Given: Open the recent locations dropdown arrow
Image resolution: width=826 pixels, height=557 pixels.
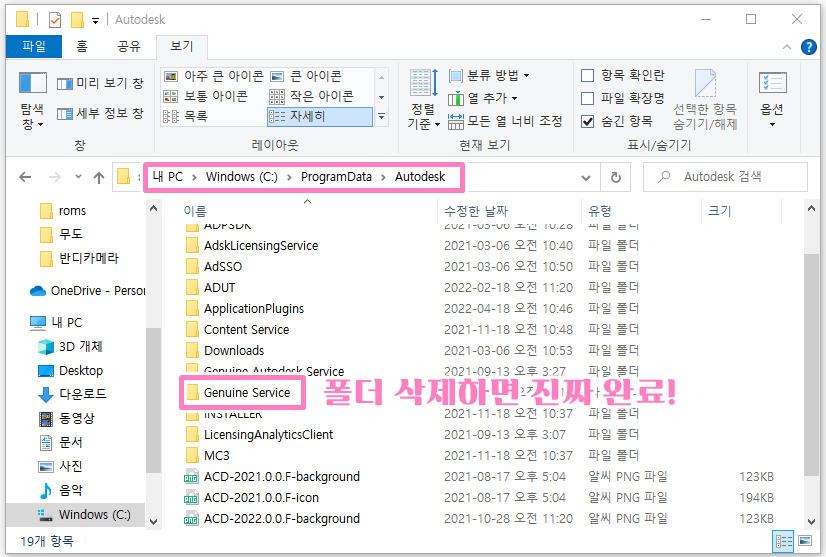Looking at the screenshot, I should (x=78, y=177).
